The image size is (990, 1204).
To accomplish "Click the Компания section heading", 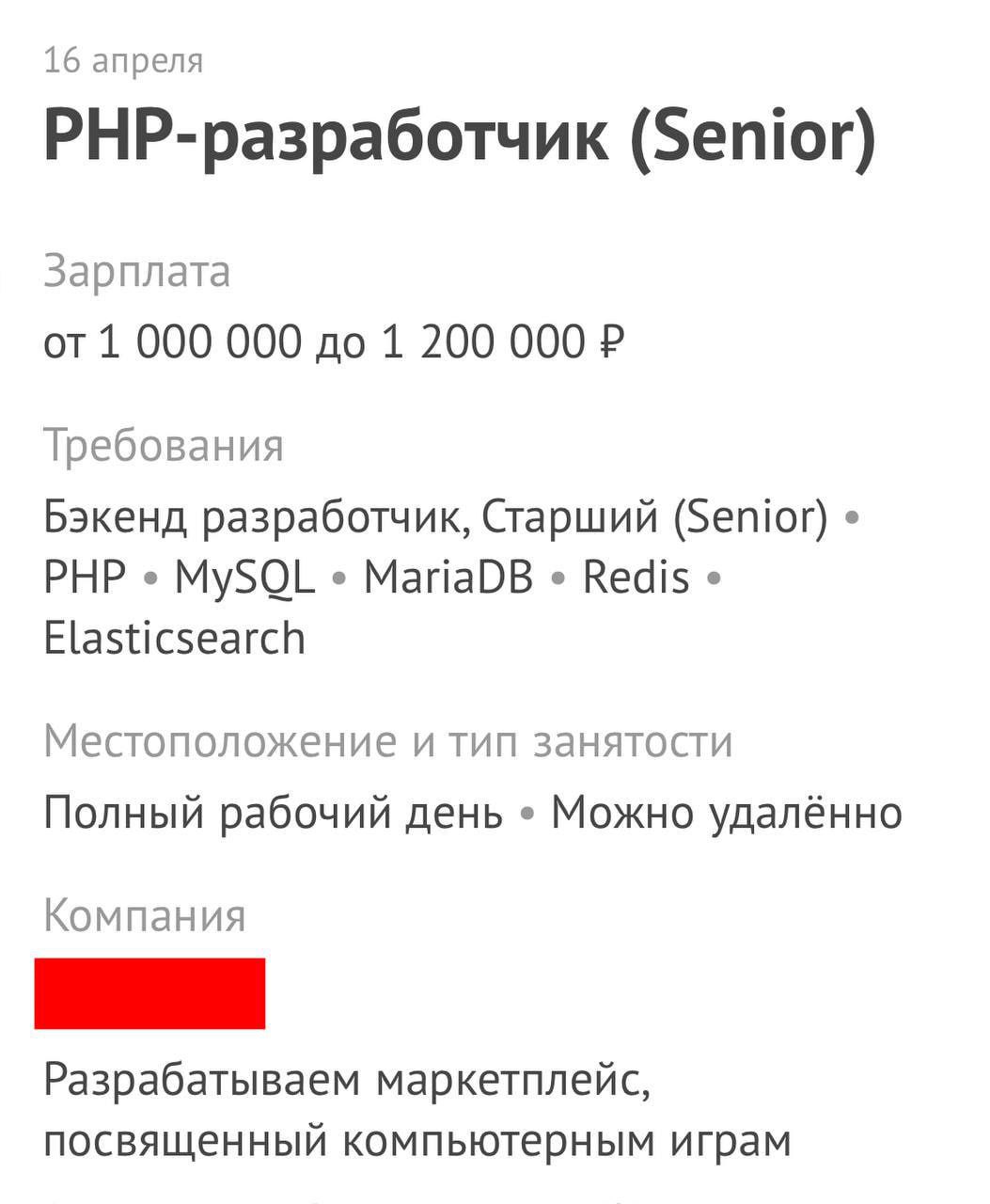I will click(145, 916).
